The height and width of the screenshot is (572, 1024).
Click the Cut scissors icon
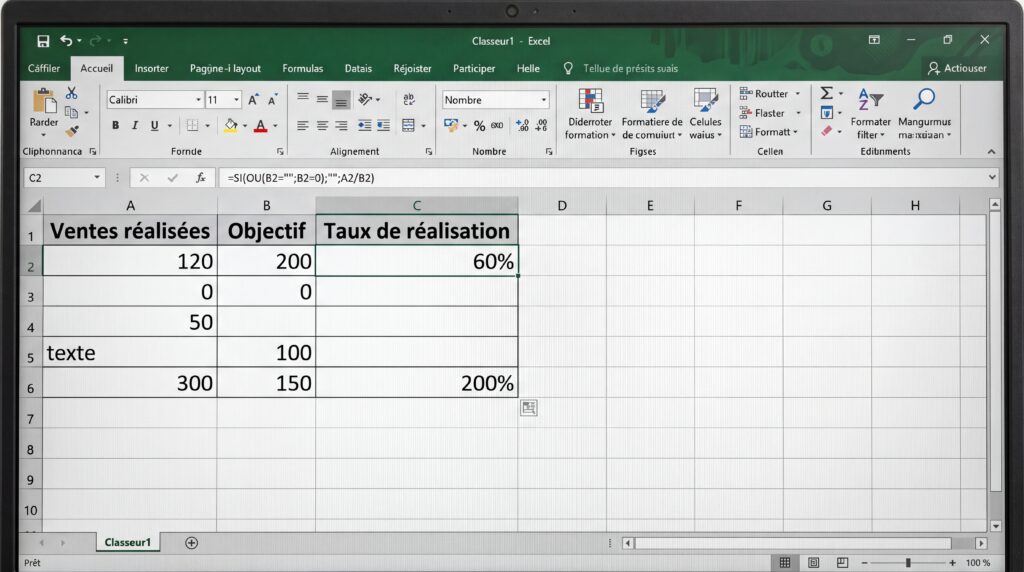tap(71, 93)
